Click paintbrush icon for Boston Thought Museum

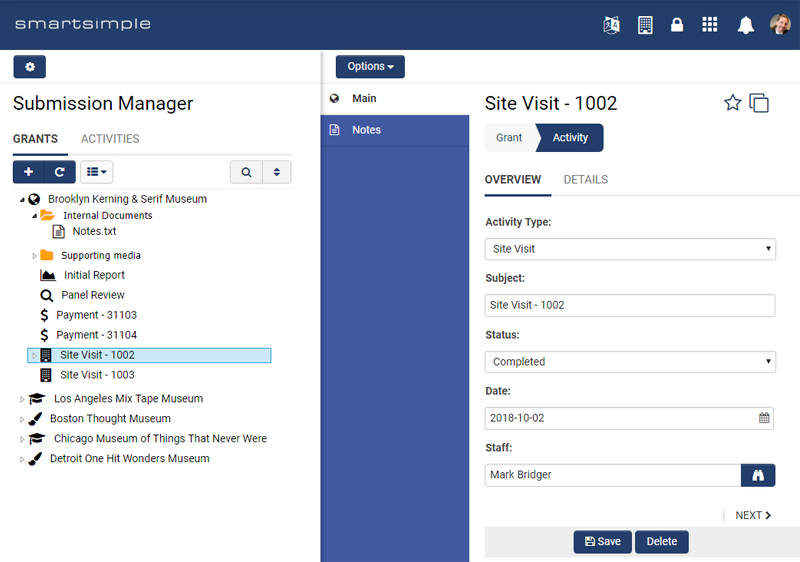point(35,419)
